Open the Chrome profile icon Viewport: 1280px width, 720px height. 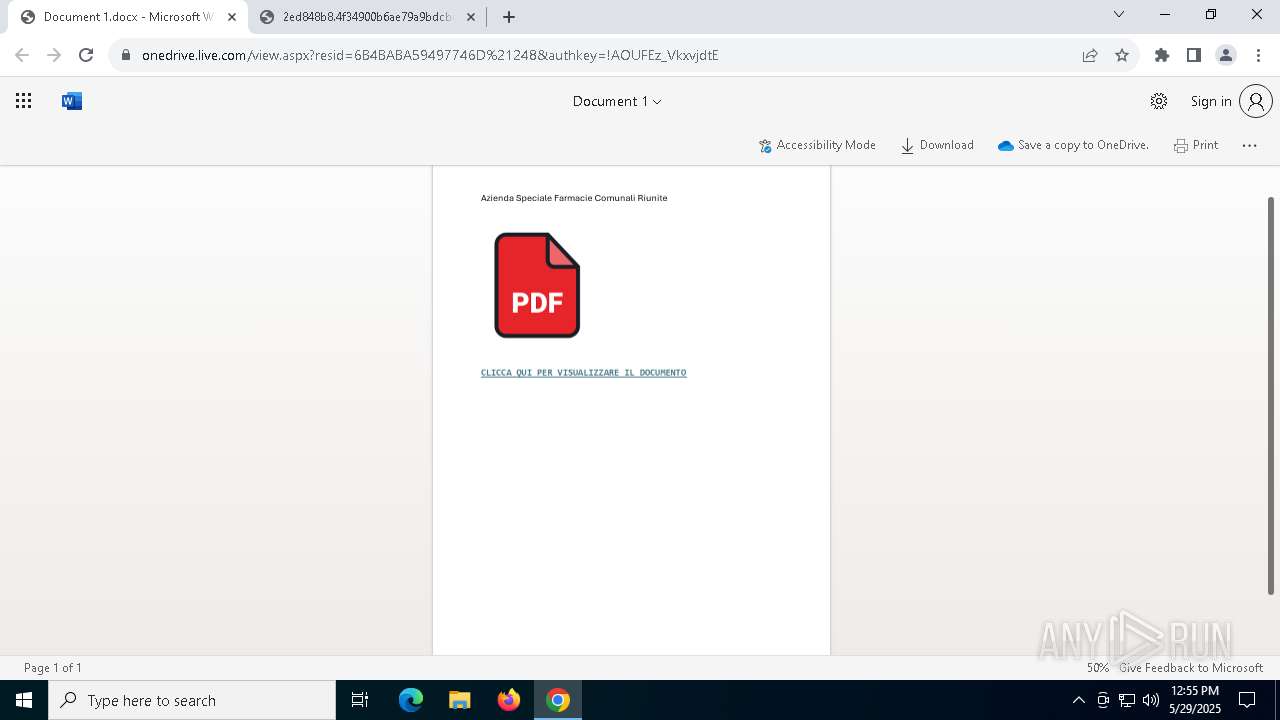pos(1226,55)
